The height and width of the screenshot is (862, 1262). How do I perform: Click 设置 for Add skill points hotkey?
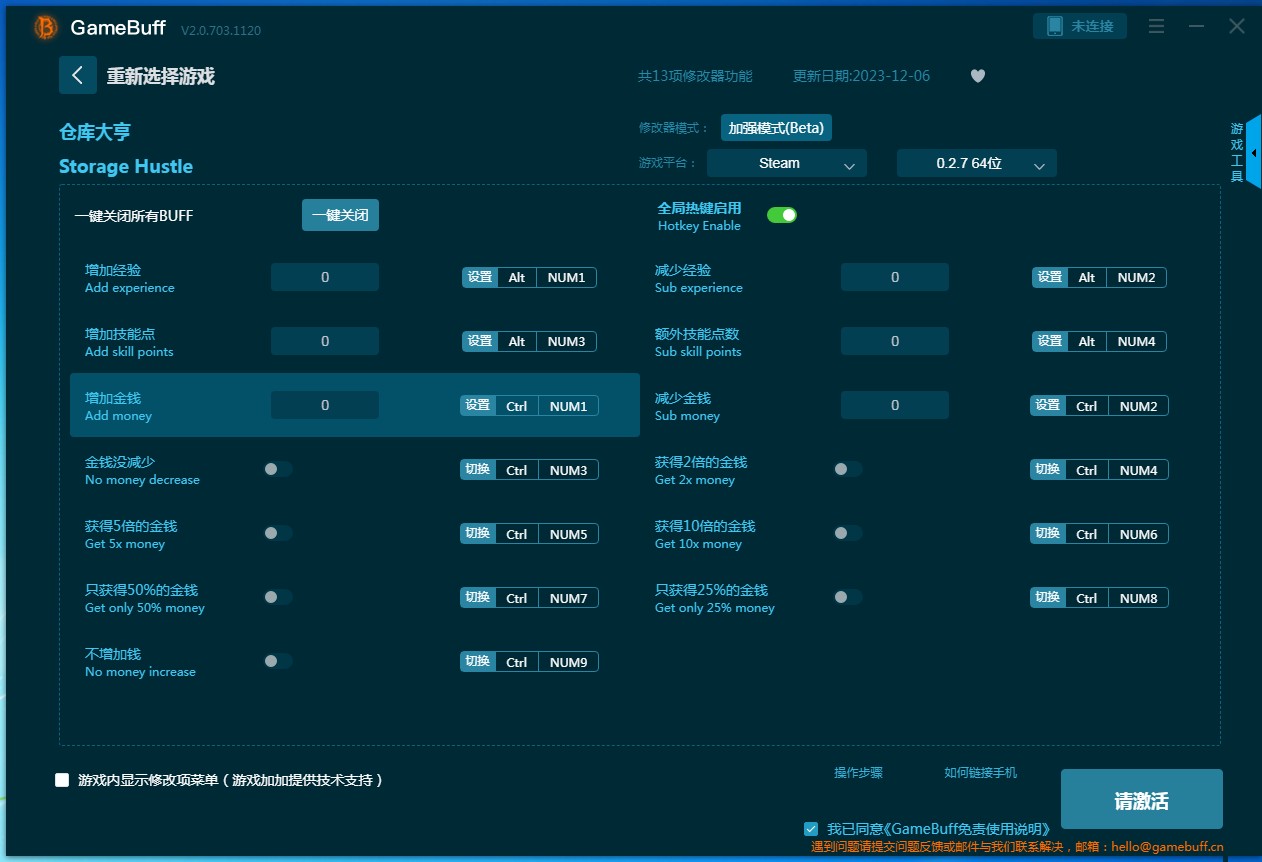click(x=480, y=341)
